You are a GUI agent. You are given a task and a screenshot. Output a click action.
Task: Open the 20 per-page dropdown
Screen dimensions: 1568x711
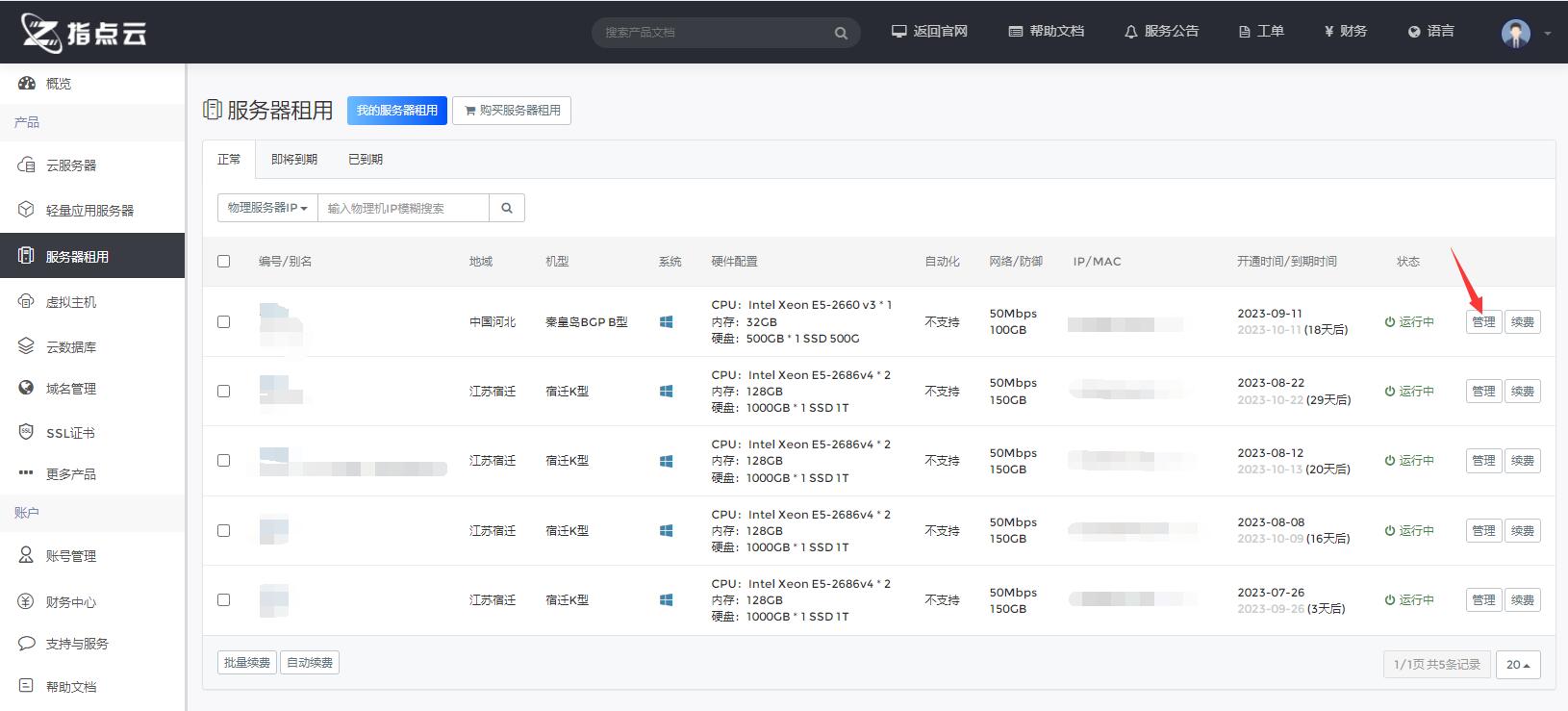[x=1518, y=665]
